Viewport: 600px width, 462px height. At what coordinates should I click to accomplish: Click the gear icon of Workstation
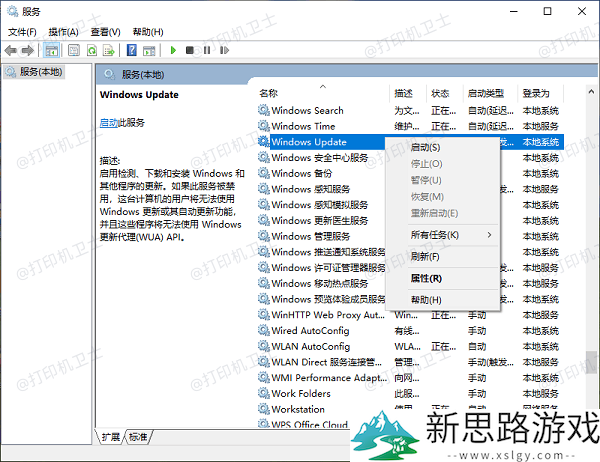(264, 409)
